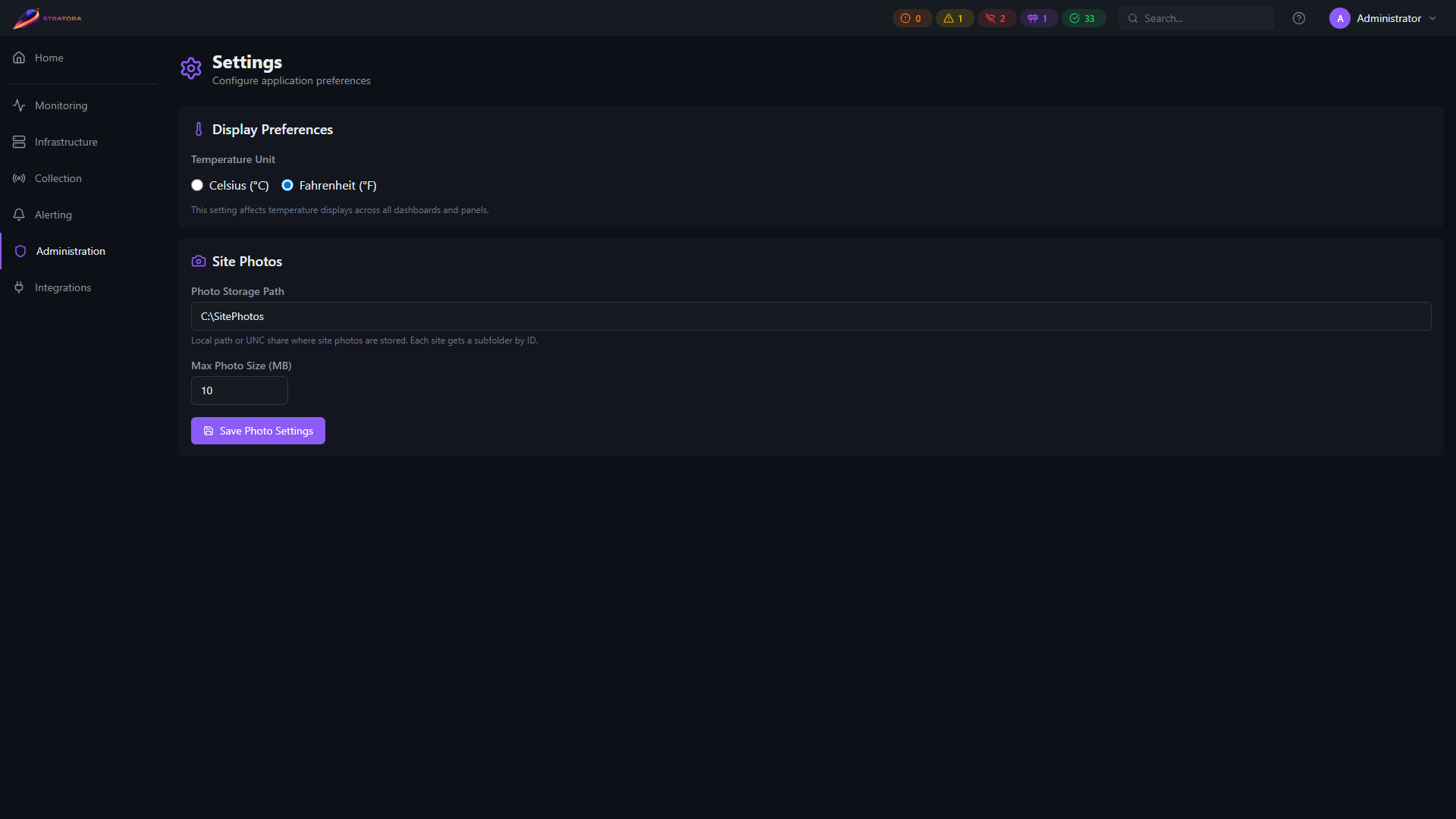Select the Celsius temperature unit
The width and height of the screenshot is (1456, 819).
click(197, 185)
